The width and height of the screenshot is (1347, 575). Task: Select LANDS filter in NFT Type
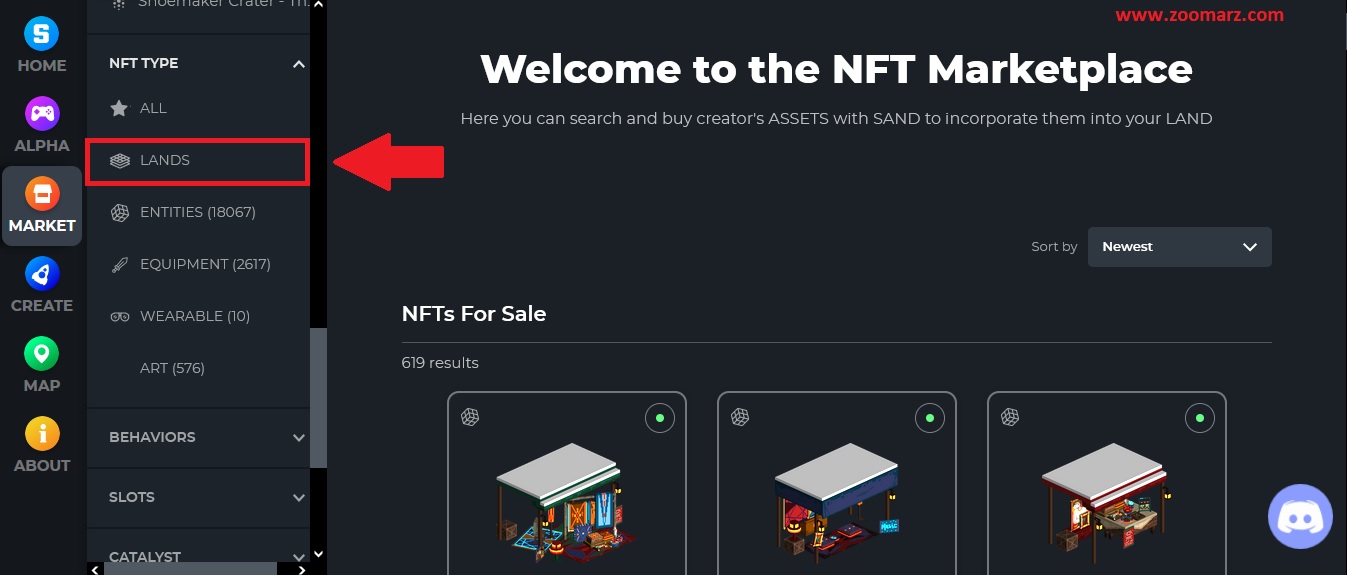click(197, 160)
